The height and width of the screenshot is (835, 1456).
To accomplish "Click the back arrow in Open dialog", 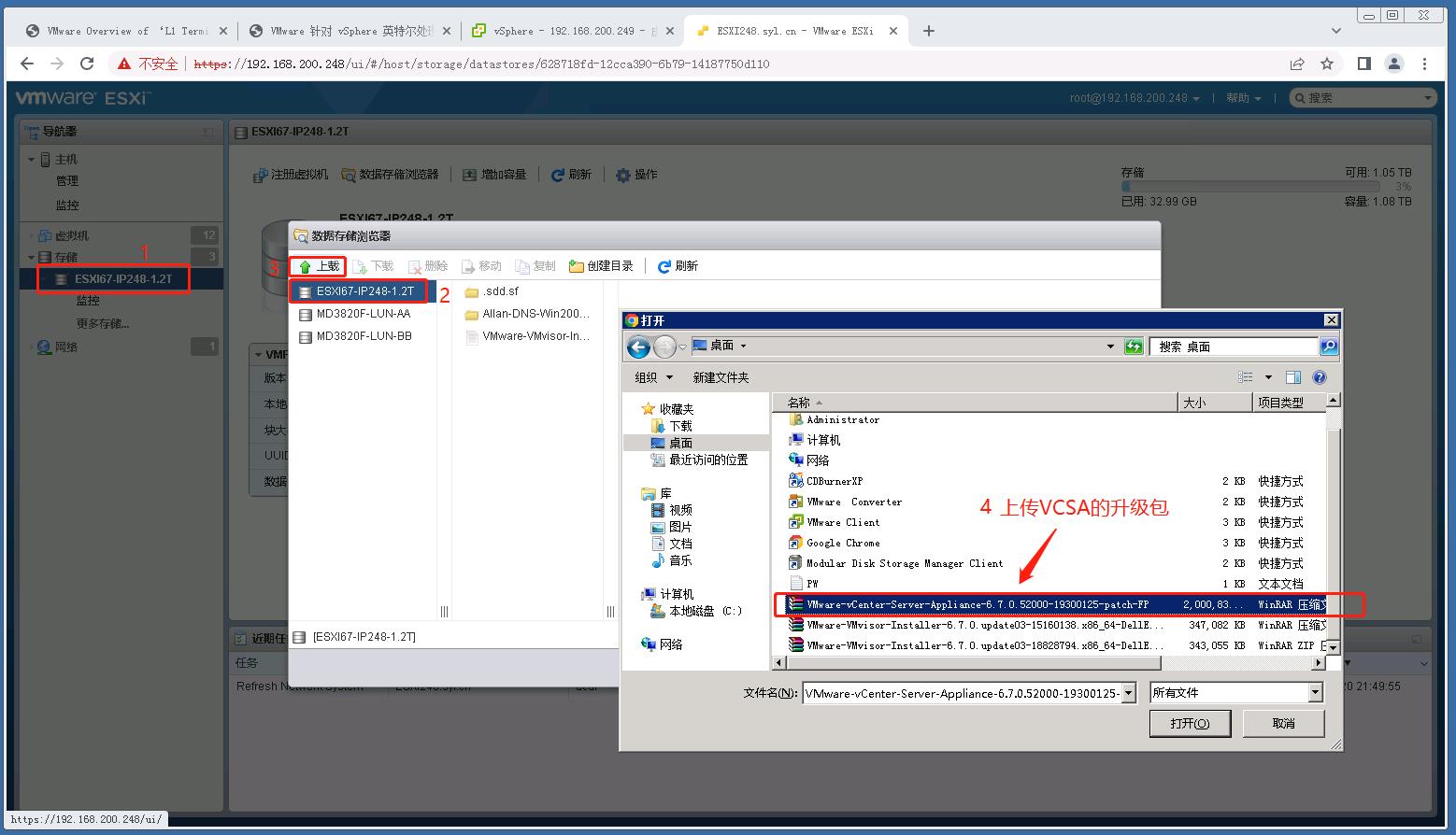I will click(638, 347).
